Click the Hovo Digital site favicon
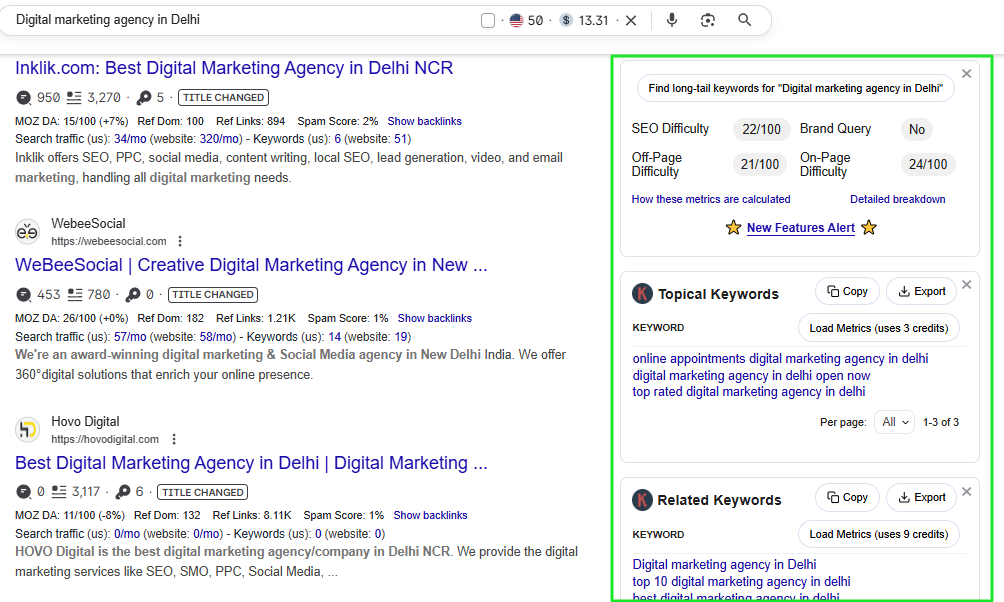 tap(28, 430)
